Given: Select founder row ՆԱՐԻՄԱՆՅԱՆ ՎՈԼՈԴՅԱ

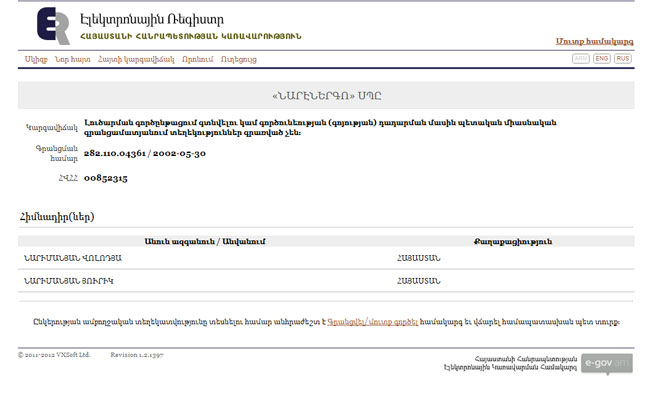Looking at the screenshot, I should [326, 258].
